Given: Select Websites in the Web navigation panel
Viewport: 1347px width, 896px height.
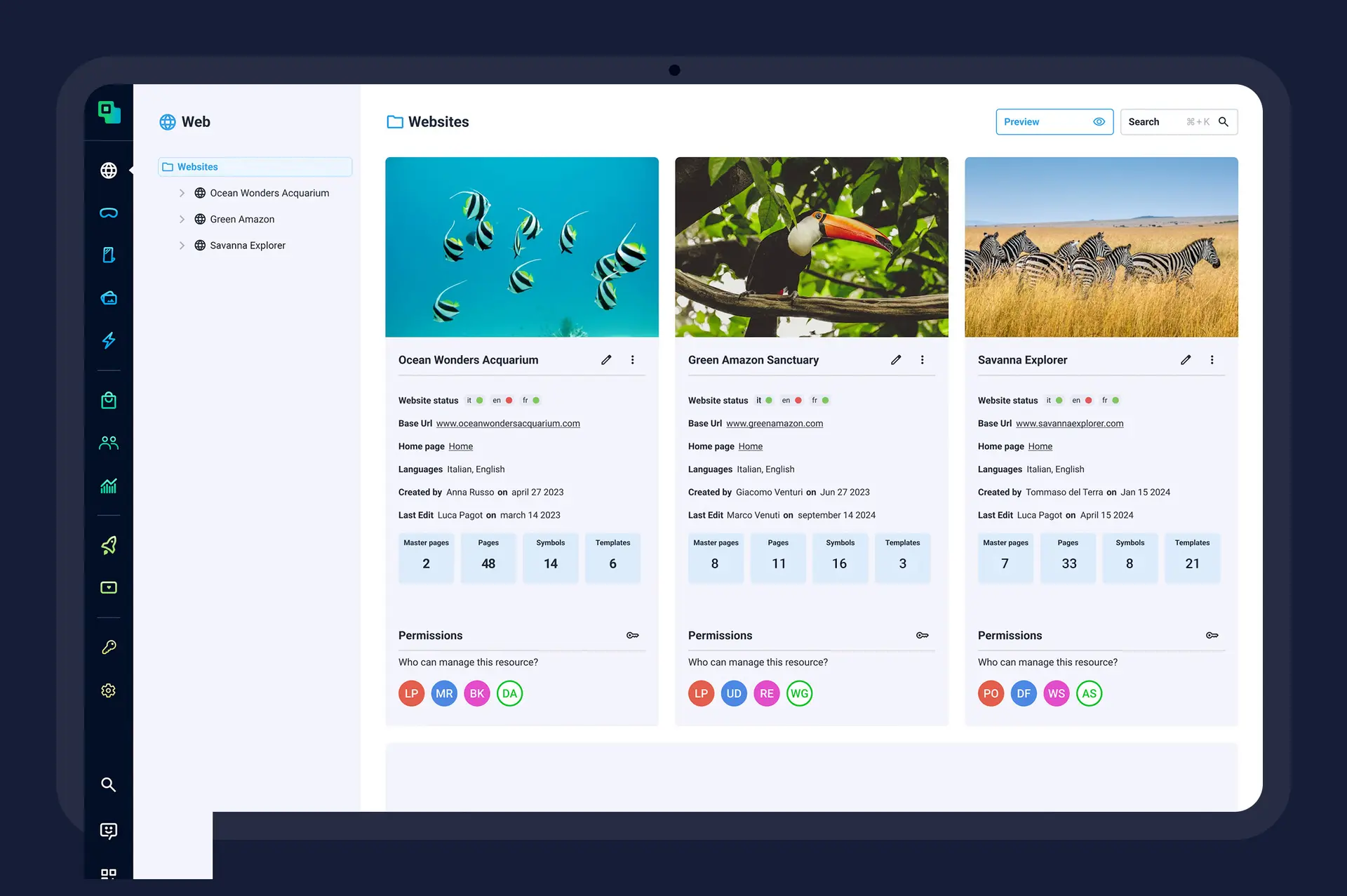Looking at the screenshot, I should click(196, 166).
